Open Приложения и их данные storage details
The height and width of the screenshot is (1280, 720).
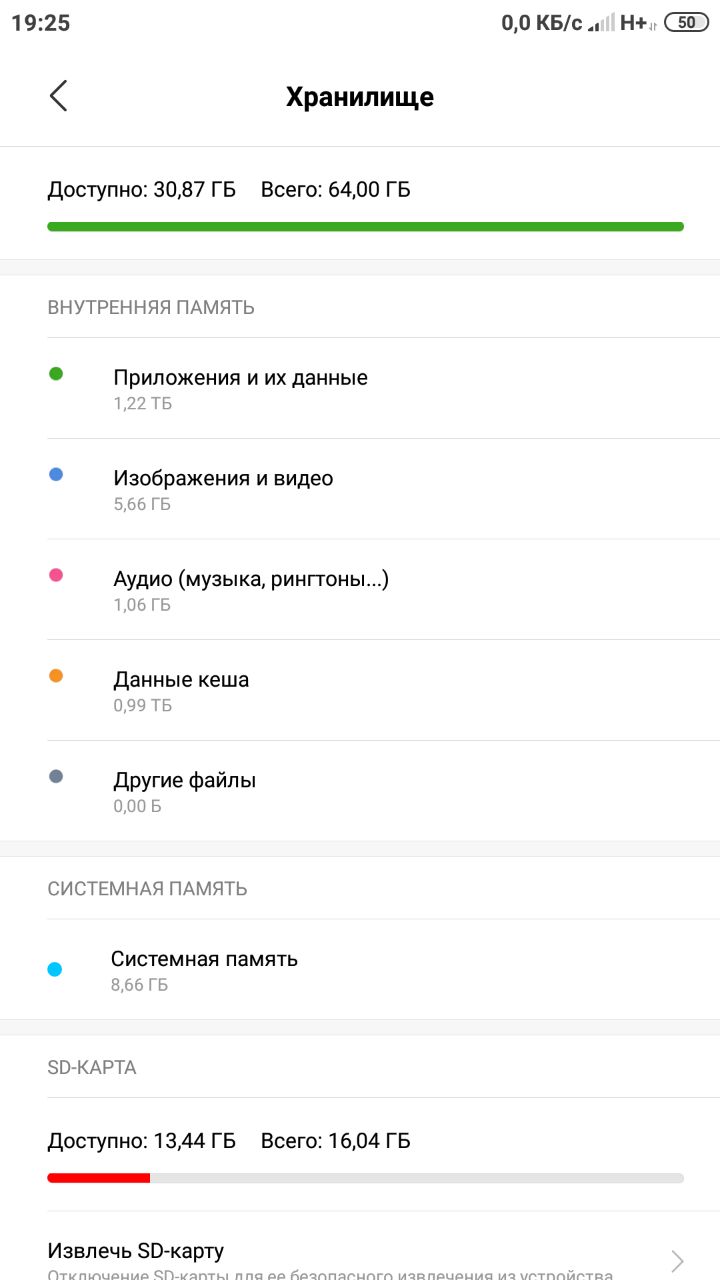click(360, 388)
